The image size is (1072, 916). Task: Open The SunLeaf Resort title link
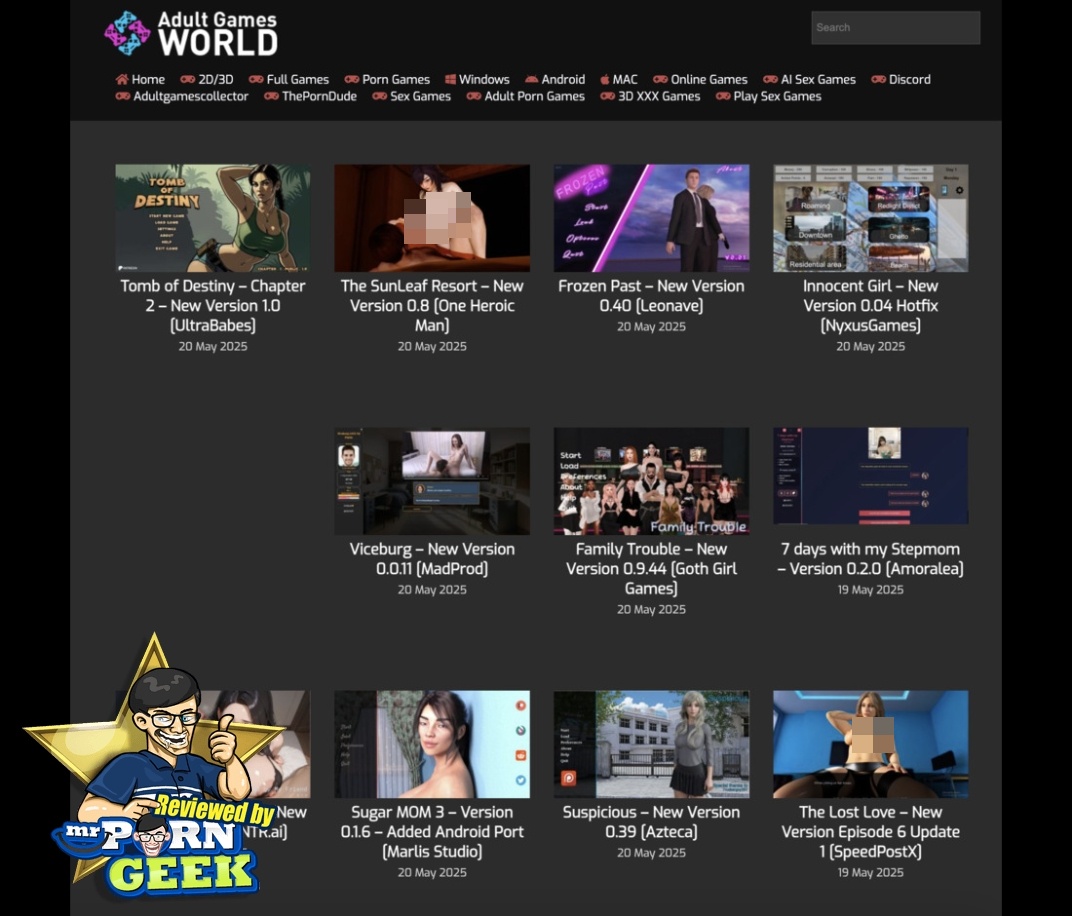432,306
